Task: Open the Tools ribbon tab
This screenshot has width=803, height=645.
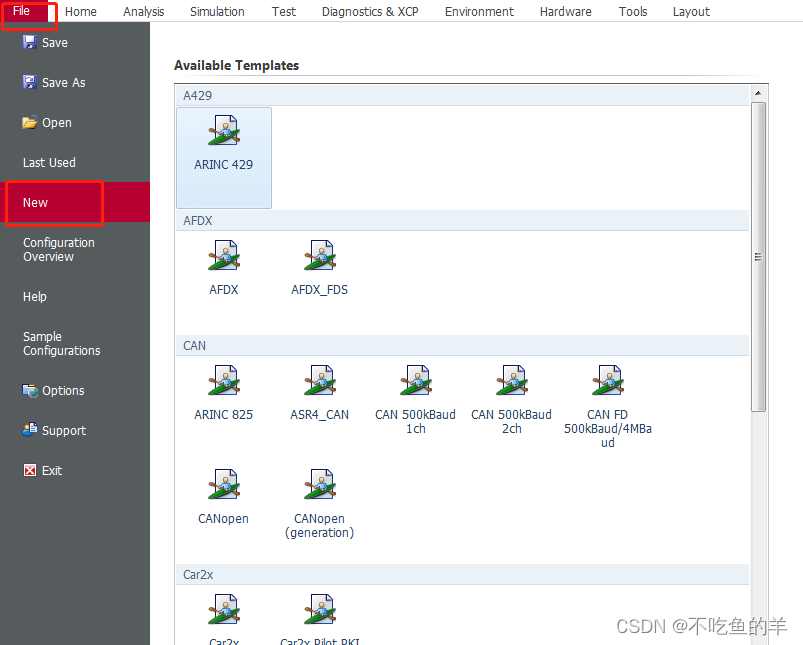Action: (632, 11)
